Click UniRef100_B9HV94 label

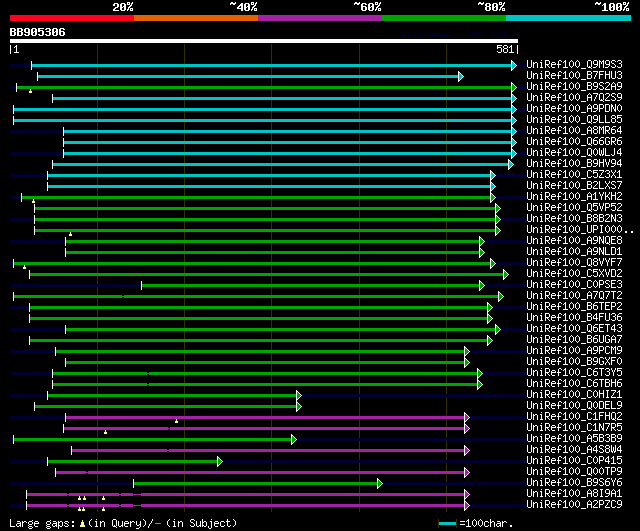pyautogui.click(x=574, y=164)
